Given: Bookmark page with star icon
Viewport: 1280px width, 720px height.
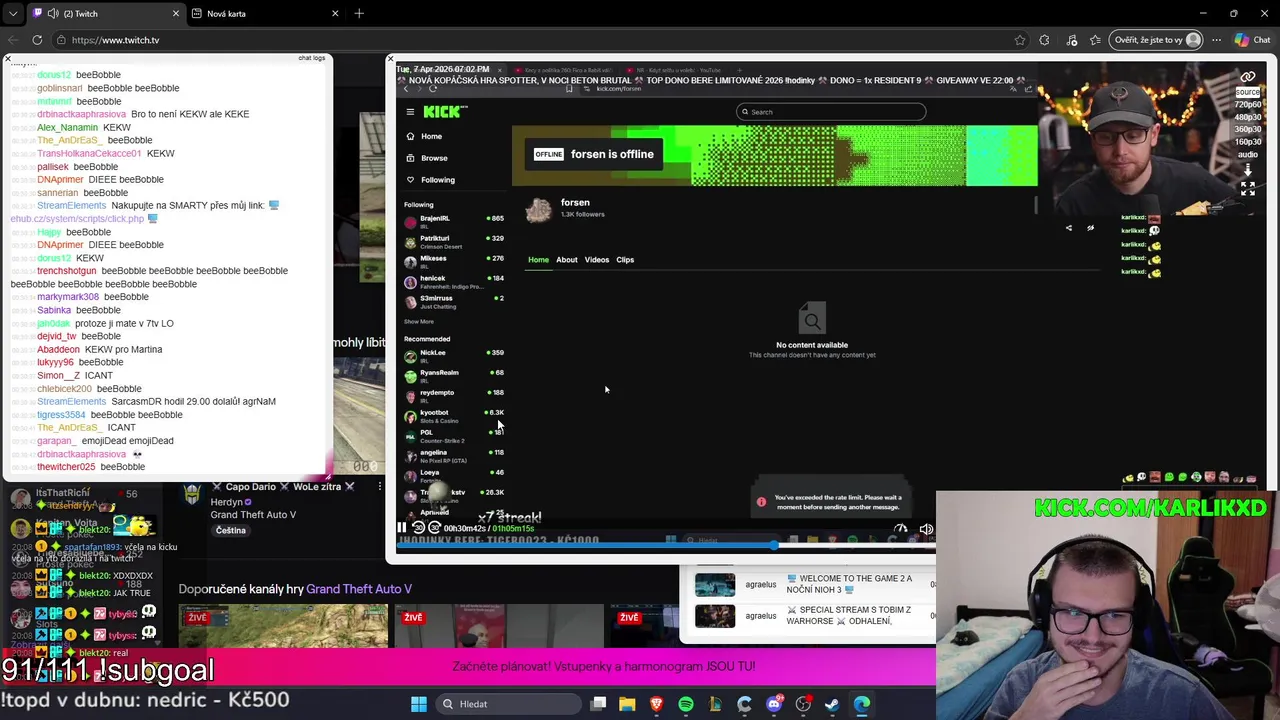Looking at the screenshot, I should 1019,40.
